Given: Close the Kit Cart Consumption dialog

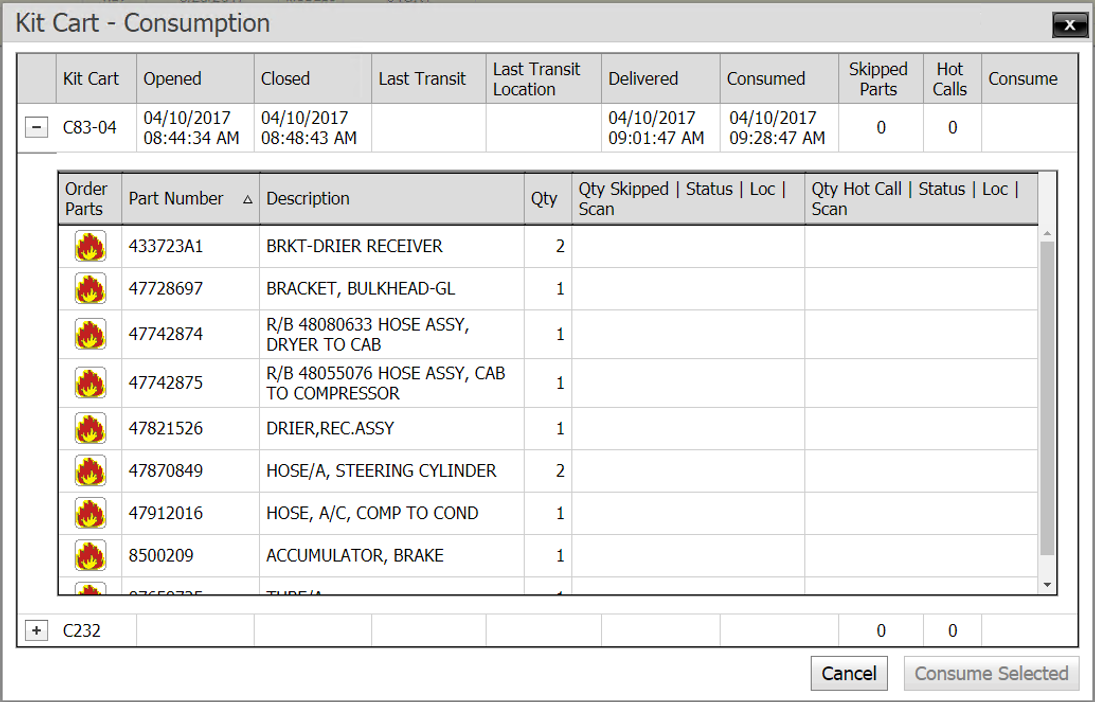Looking at the screenshot, I should point(1070,25).
